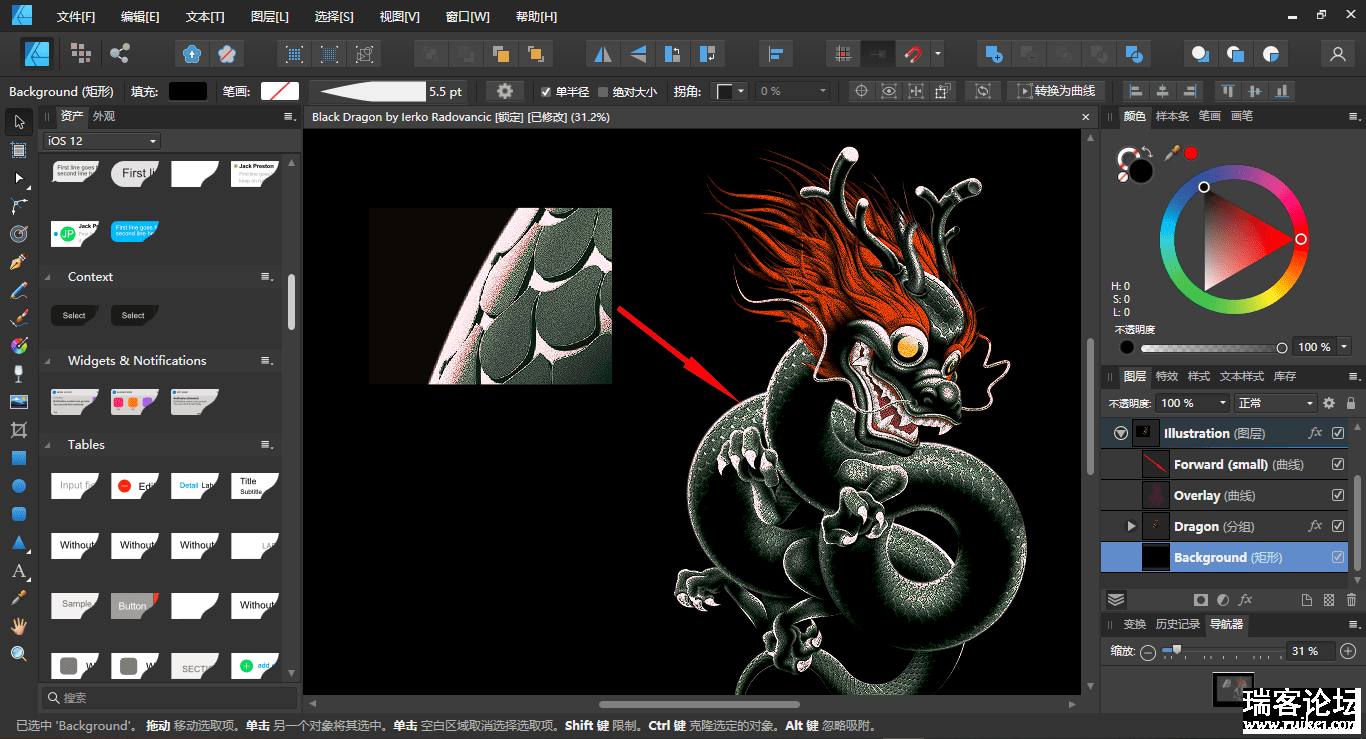Toggle the layer lock icon

pos(1351,403)
